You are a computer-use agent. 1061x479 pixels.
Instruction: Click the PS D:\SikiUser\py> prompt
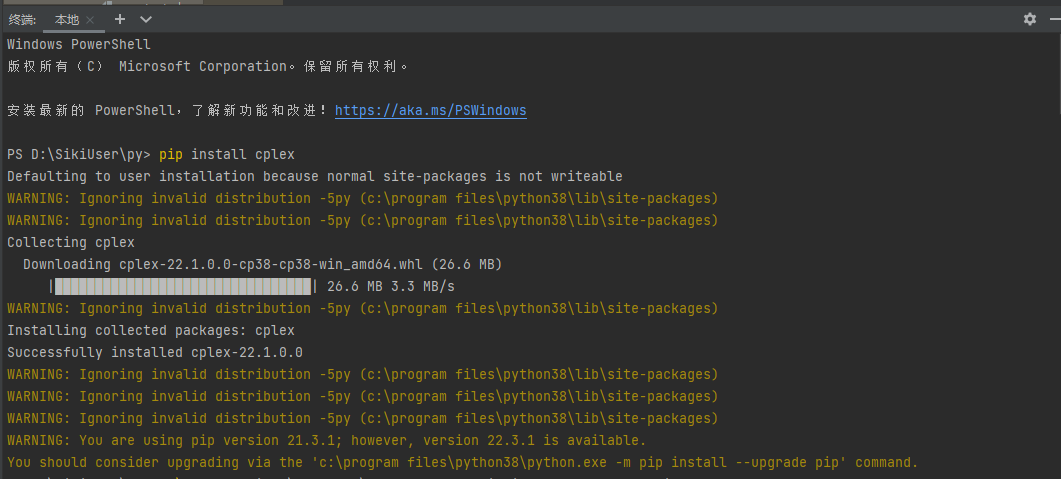pos(78,154)
